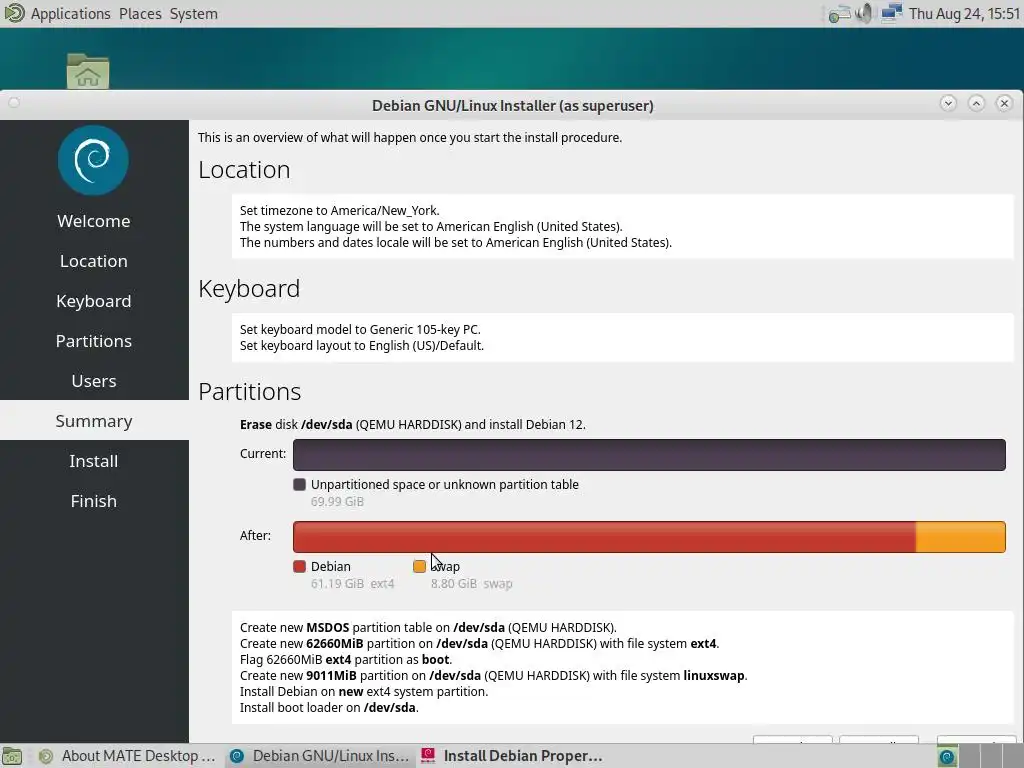Click the Location heading in summary
This screenshot has height=768, width=1024.
tap(244, 170)
